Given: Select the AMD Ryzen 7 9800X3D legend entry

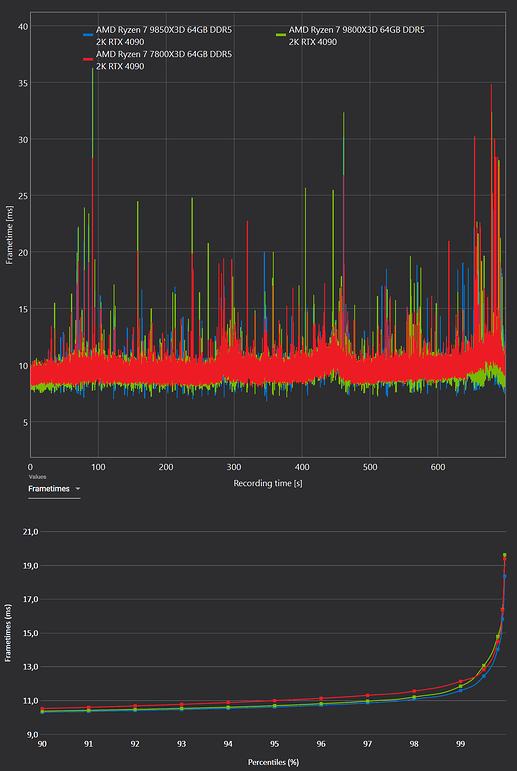Looking at the screenshot, I should (350, 35).
